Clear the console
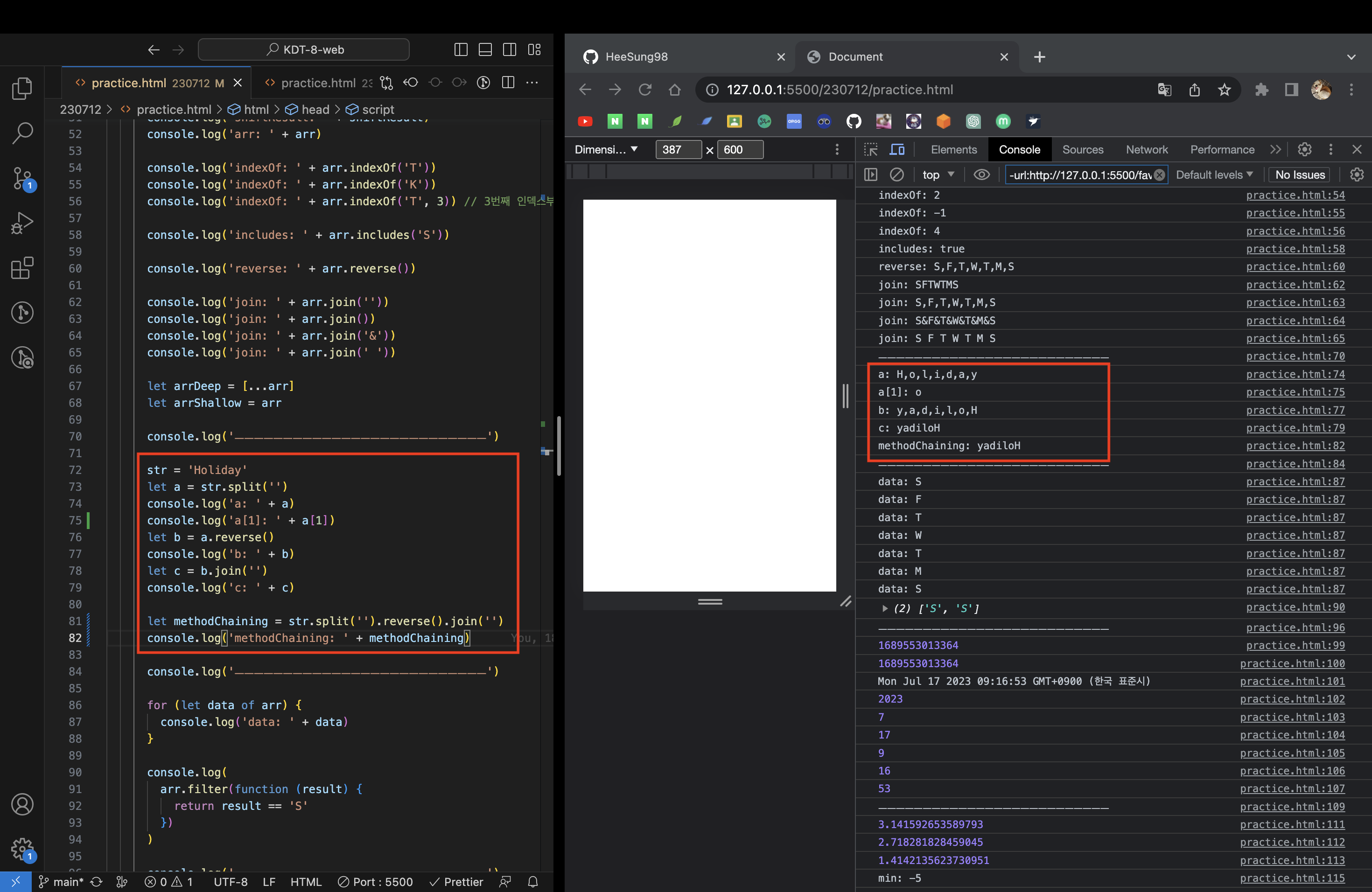Viewport: 1372px width, 892px height. 896,174
